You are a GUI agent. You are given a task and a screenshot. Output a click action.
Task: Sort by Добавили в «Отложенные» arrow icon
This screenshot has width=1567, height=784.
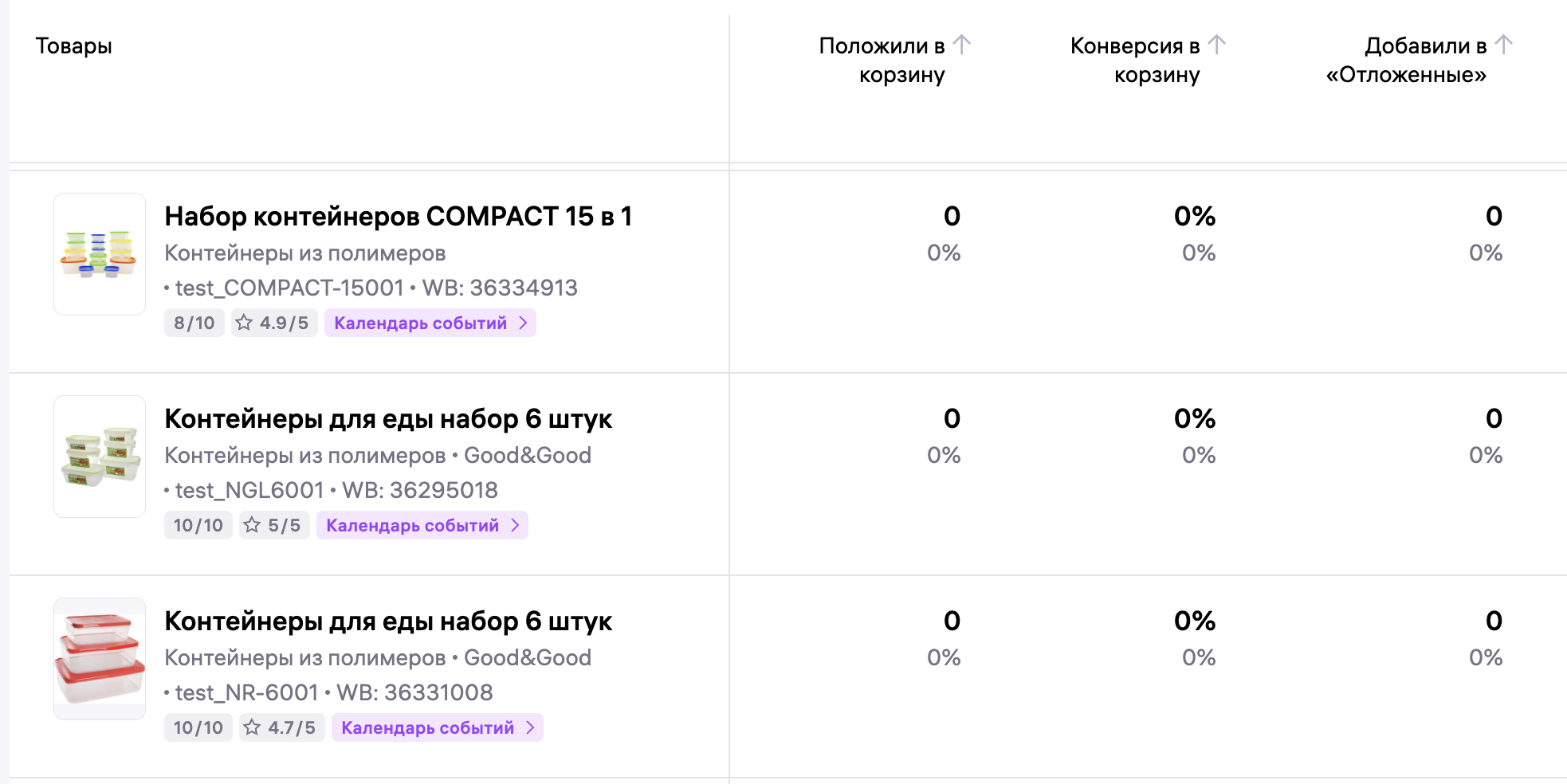(1503, 45)
